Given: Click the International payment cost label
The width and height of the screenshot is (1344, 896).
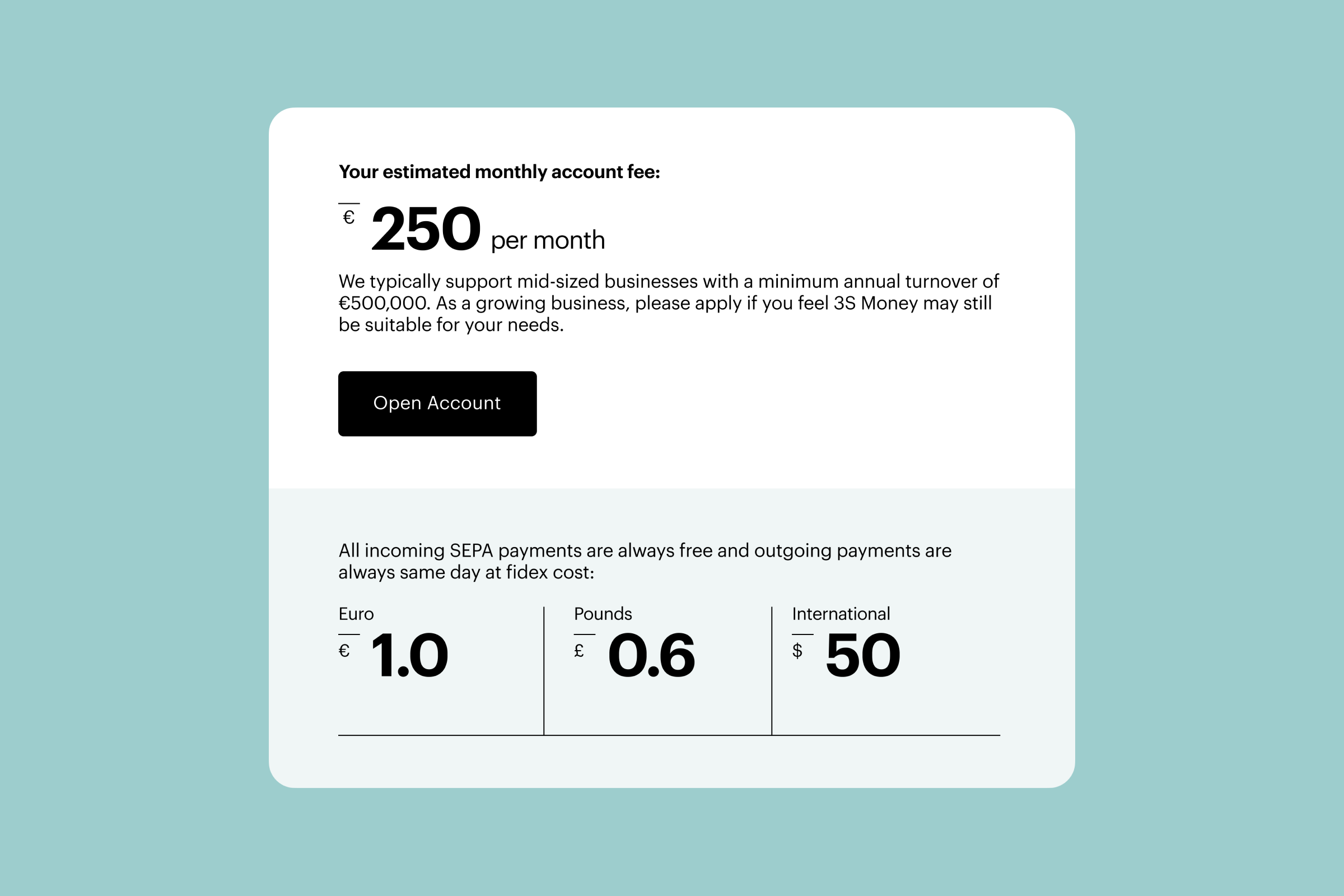Looking at the screenshot, I should (841, 614).
